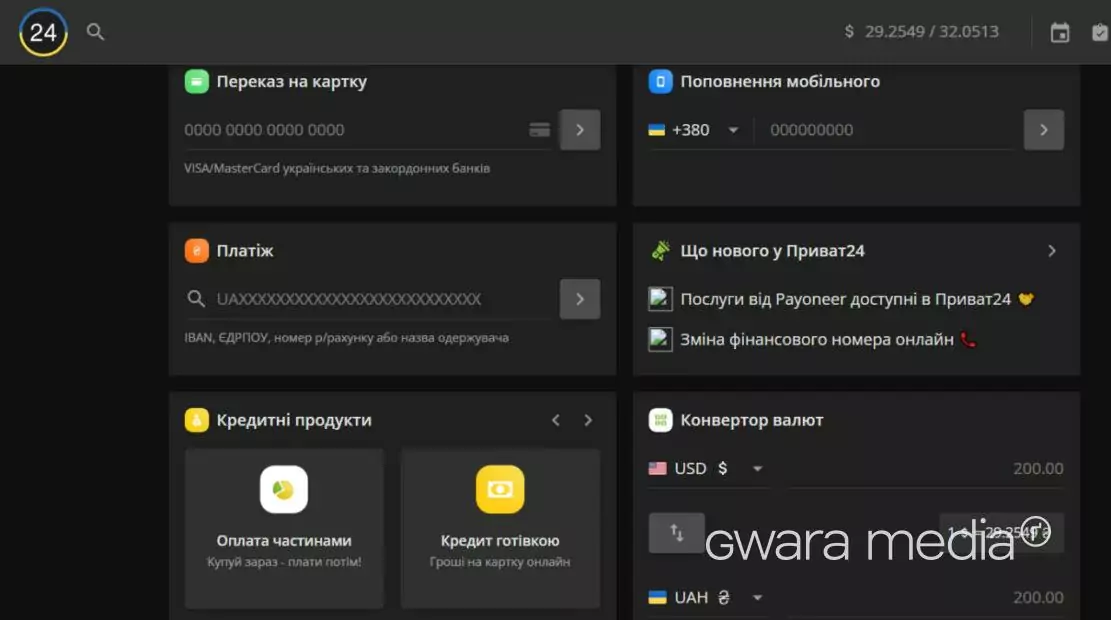Image resolution: width=1111 pixels, height=620 pixels.
Task: Click the Конвертор валют icon
Action: pyautogui.click(x=660, y=420)
